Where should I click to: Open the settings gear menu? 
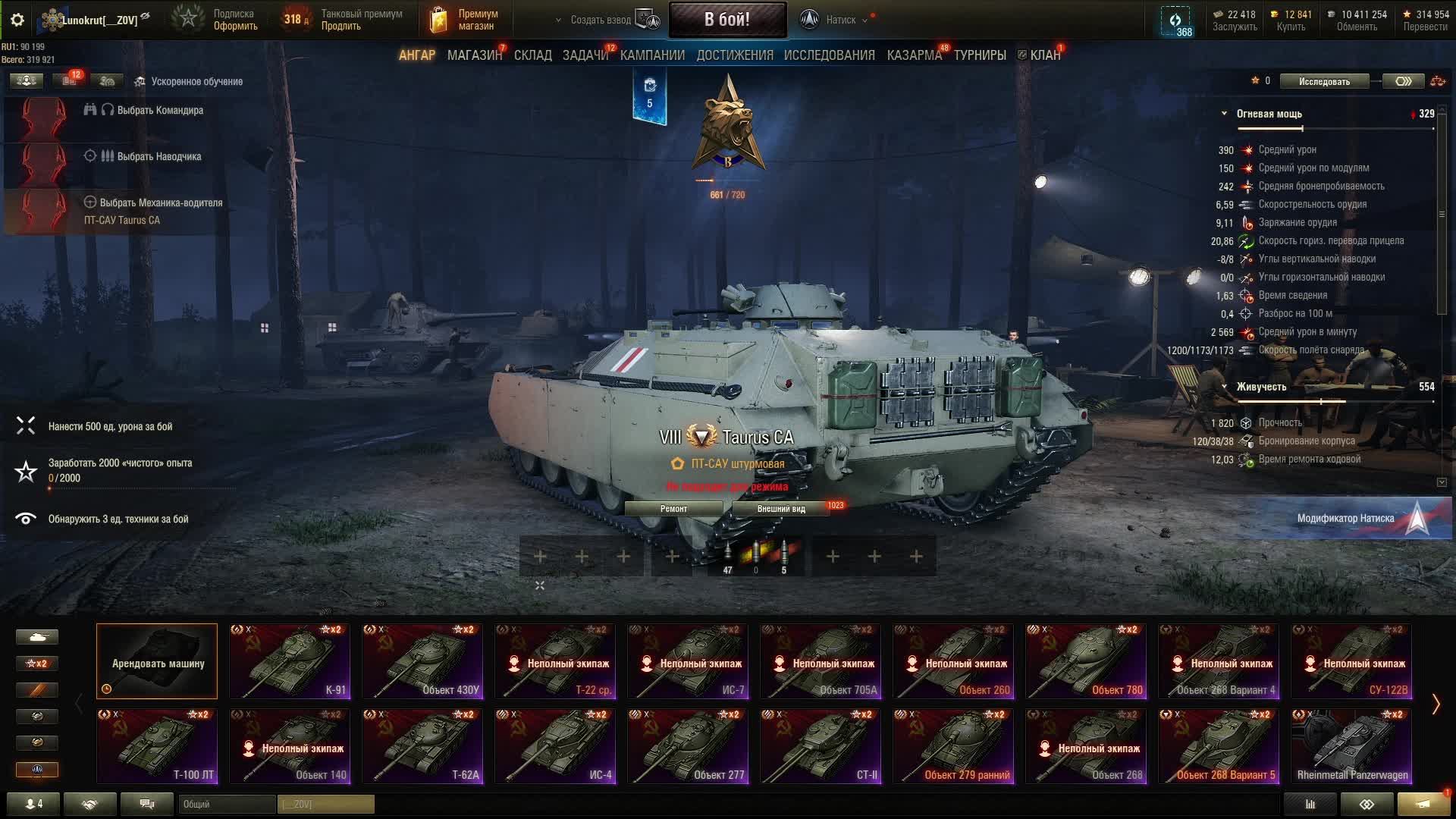[x=17, y=20]
